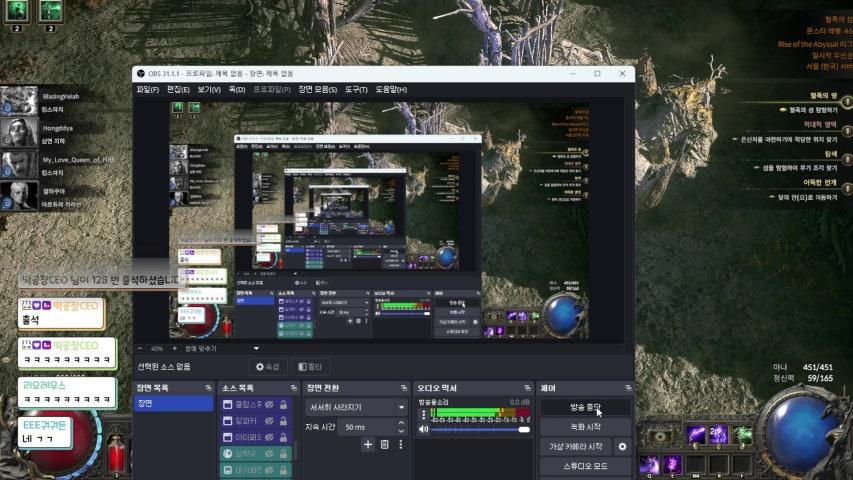Viewport: 853px width, 480px height.
Task: Click the 선택된 소스 없음 status text
Action: click(x=164, y=367)
